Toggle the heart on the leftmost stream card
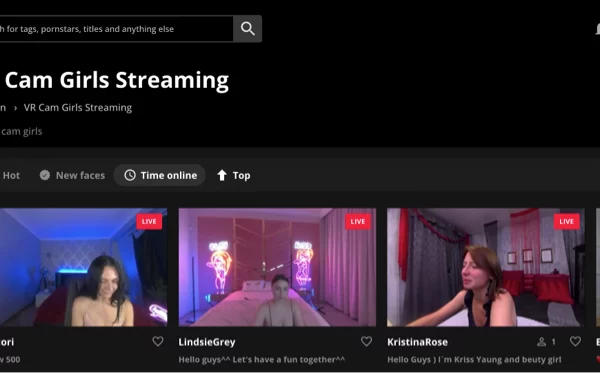600x373 pixels. [x=158, y=341]
